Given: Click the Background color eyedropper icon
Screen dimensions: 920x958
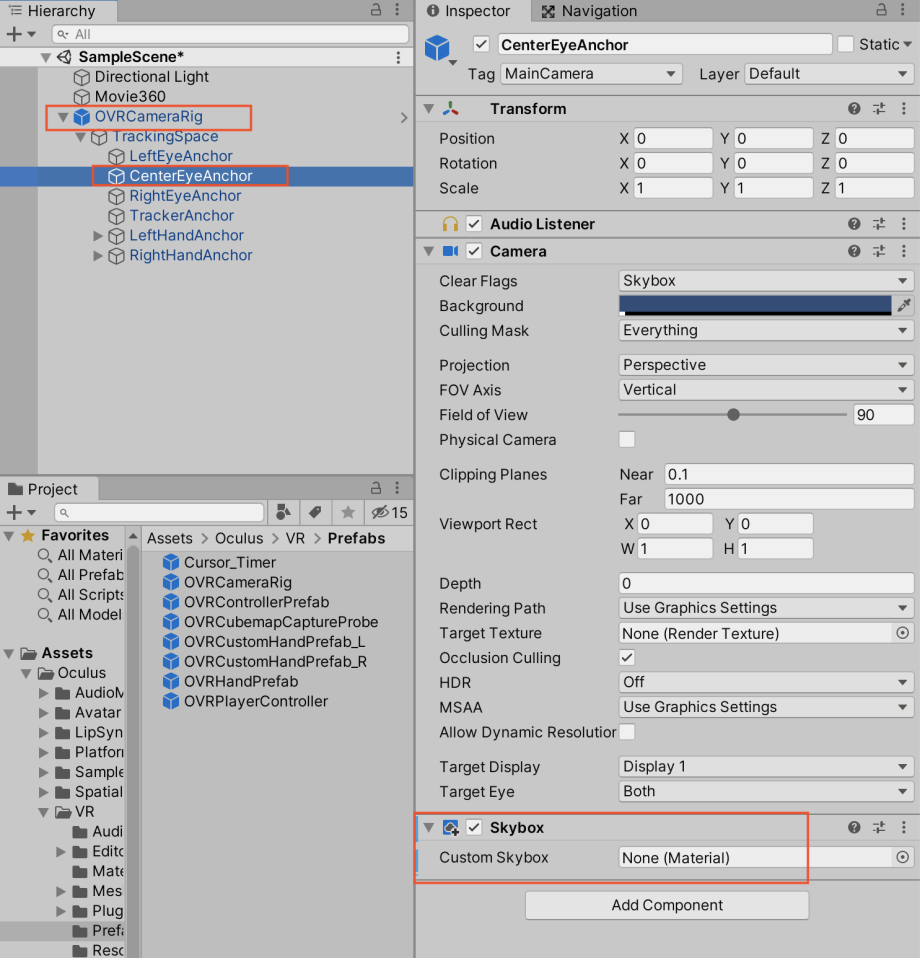Looking at the screenshot, I should coord(904,306).
